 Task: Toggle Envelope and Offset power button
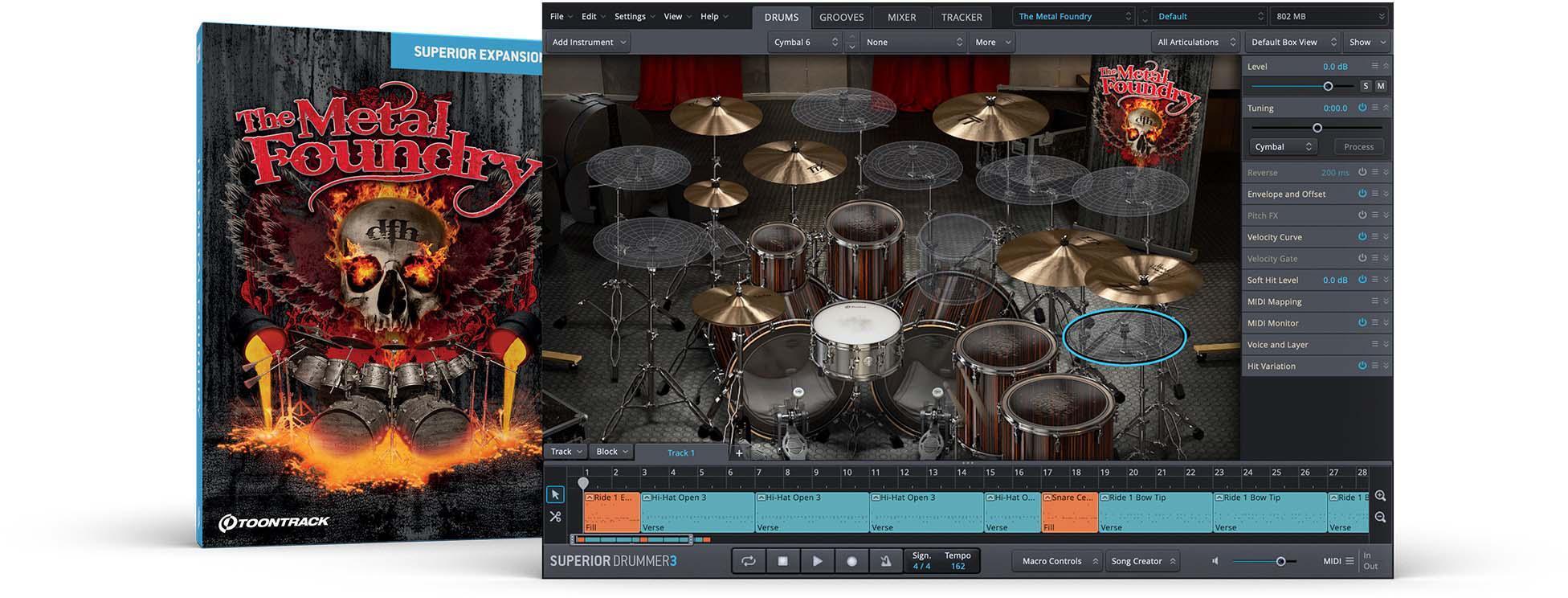tap(1362, 194)
